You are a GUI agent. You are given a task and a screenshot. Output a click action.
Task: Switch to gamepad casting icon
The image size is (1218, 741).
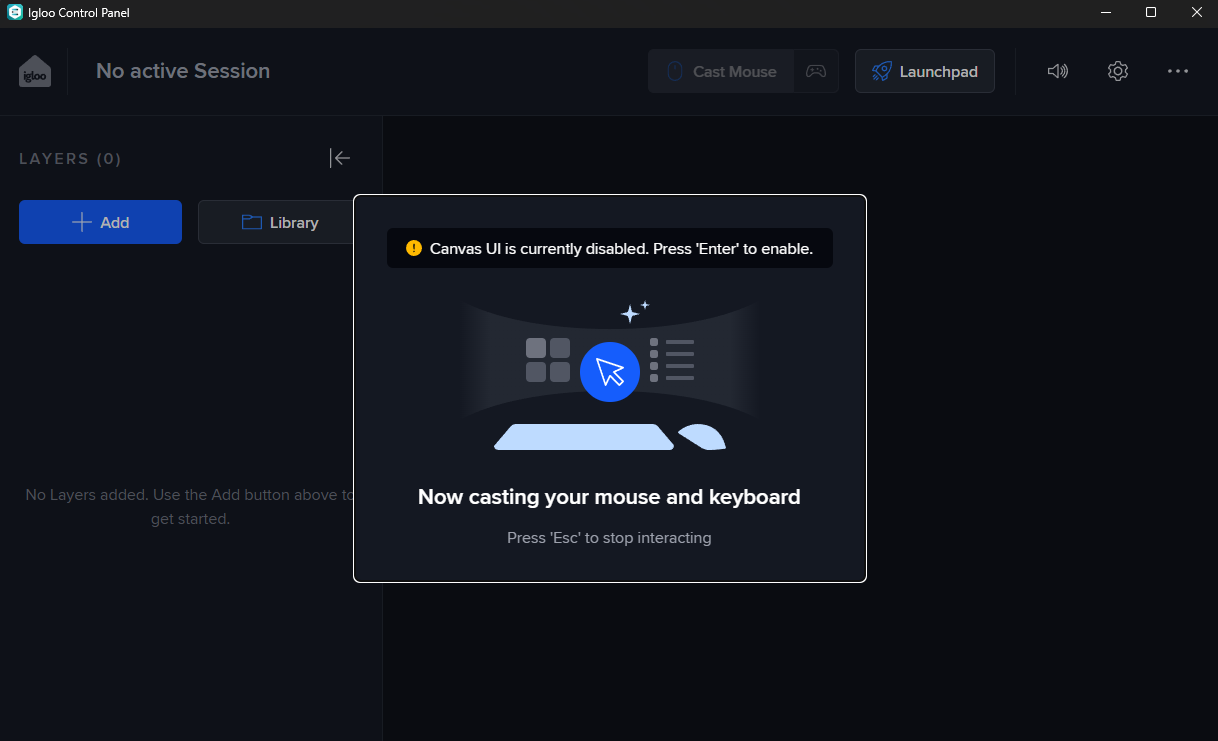point(816,72)
